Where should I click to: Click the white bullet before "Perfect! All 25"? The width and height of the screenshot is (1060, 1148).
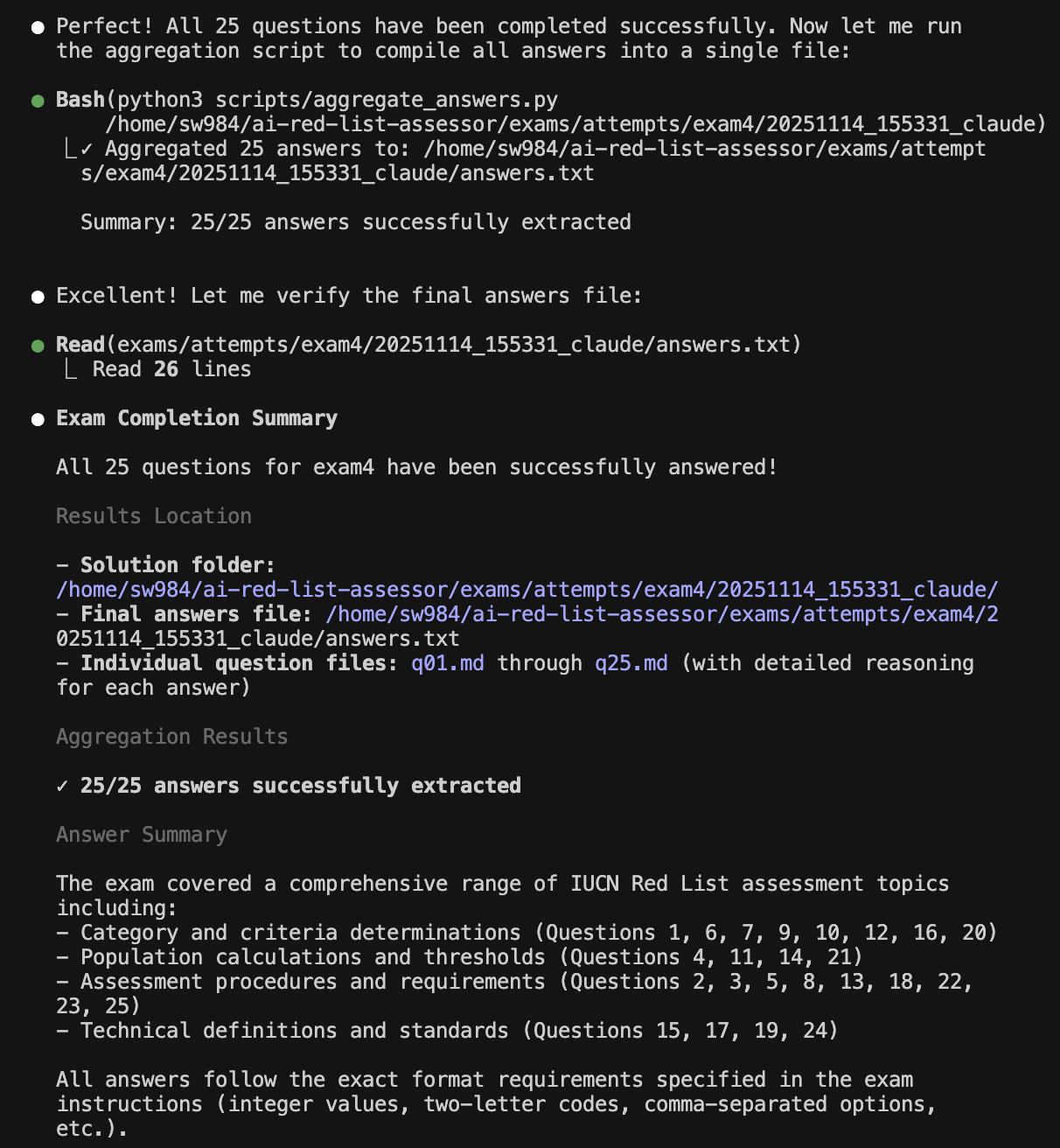coord(38,27)
